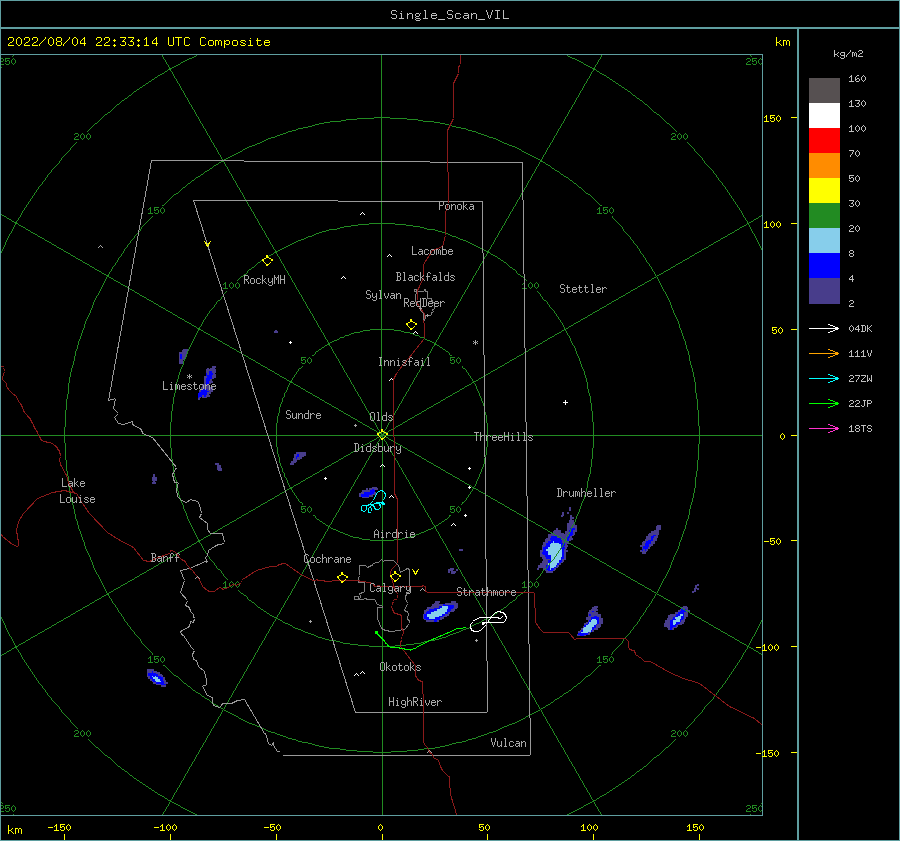Image resolution: width=900 pixels, height=841 pixels.
Task: Click the yellow diamond marker near RockyMH
Action: (x=267, y=261)
